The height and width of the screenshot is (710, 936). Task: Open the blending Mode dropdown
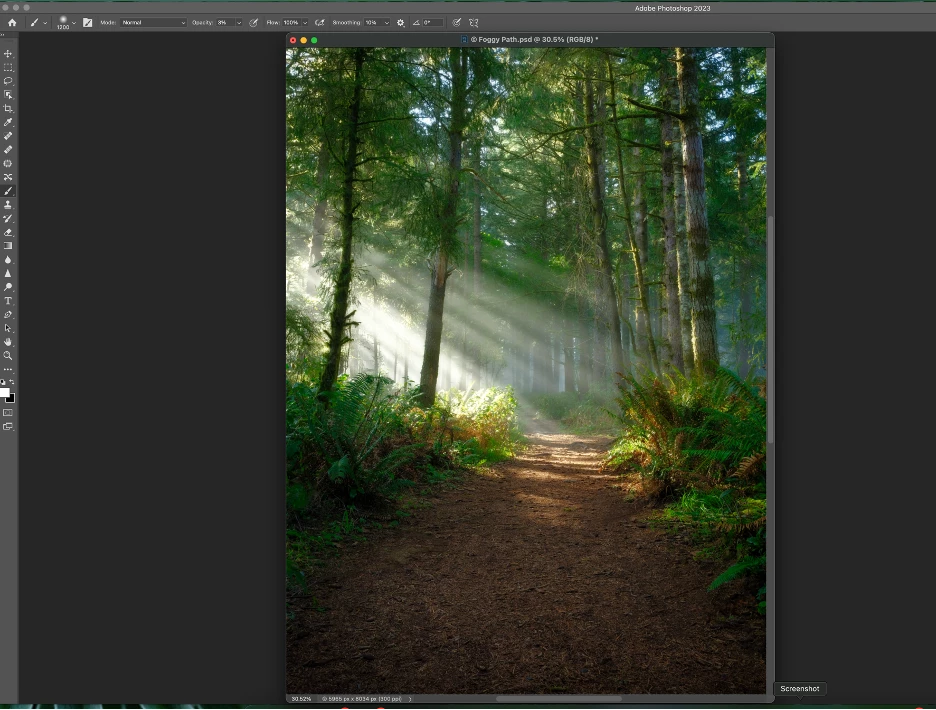[153, 23]
